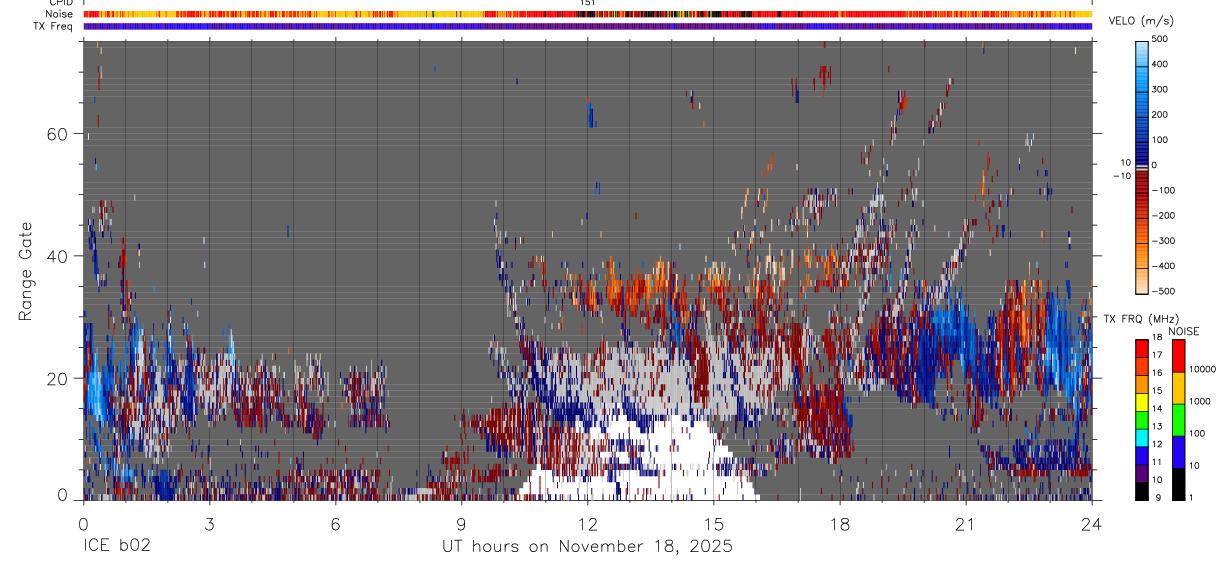The image size is (1228, 567).
Task: Pick the green swatch in NOISE legend
Action: coord(1178,419)
